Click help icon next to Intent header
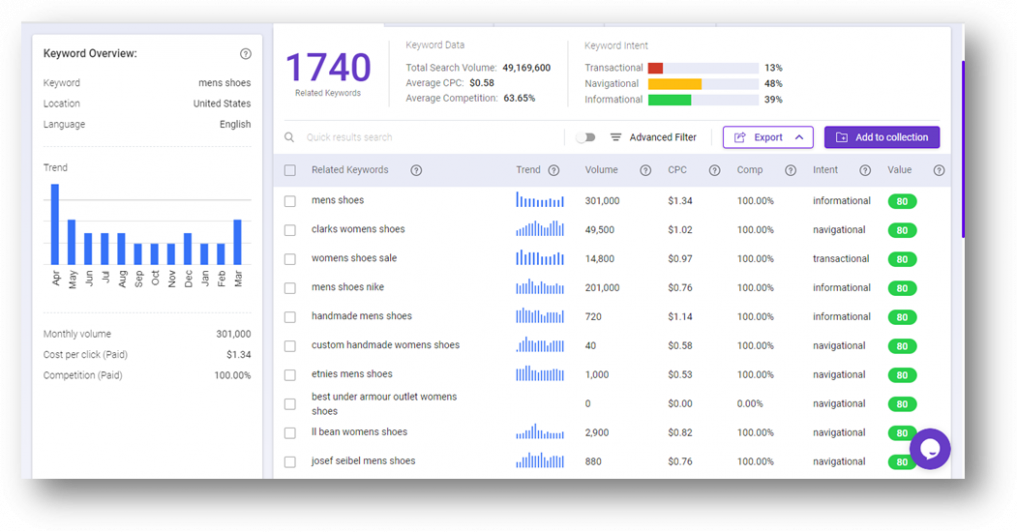 865,171
